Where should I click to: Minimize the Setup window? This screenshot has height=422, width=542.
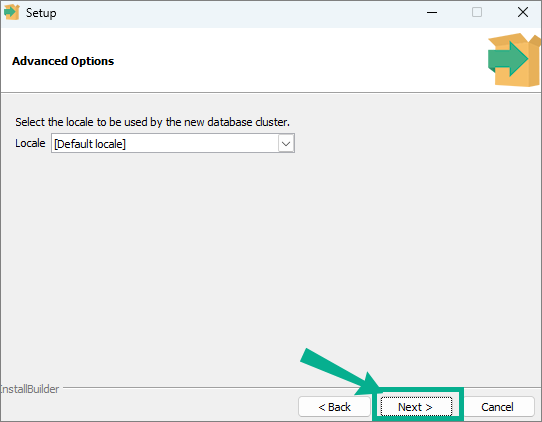pos(432,13)
